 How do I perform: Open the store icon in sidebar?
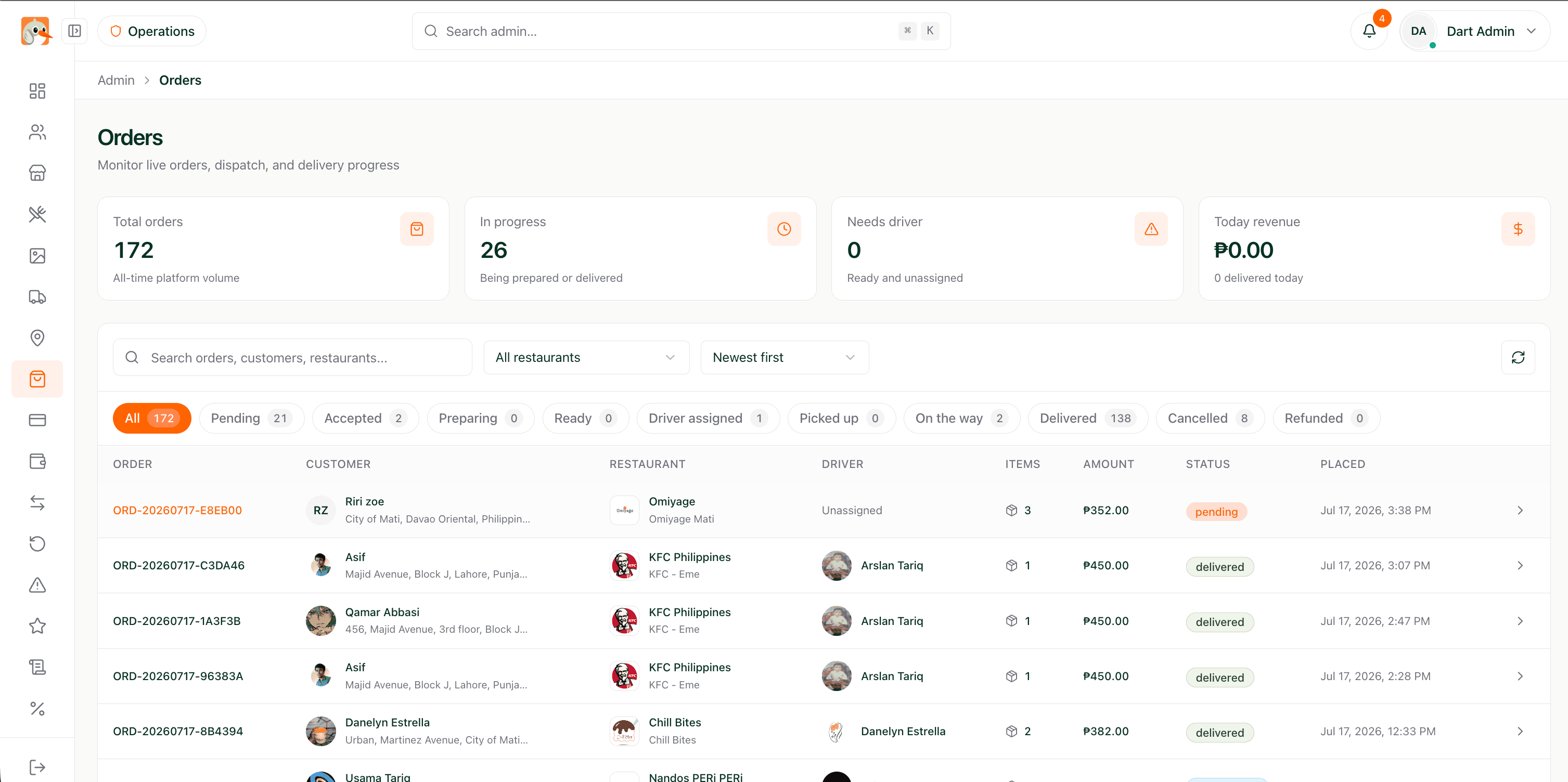pyautogui.click(x=37, y=173)
